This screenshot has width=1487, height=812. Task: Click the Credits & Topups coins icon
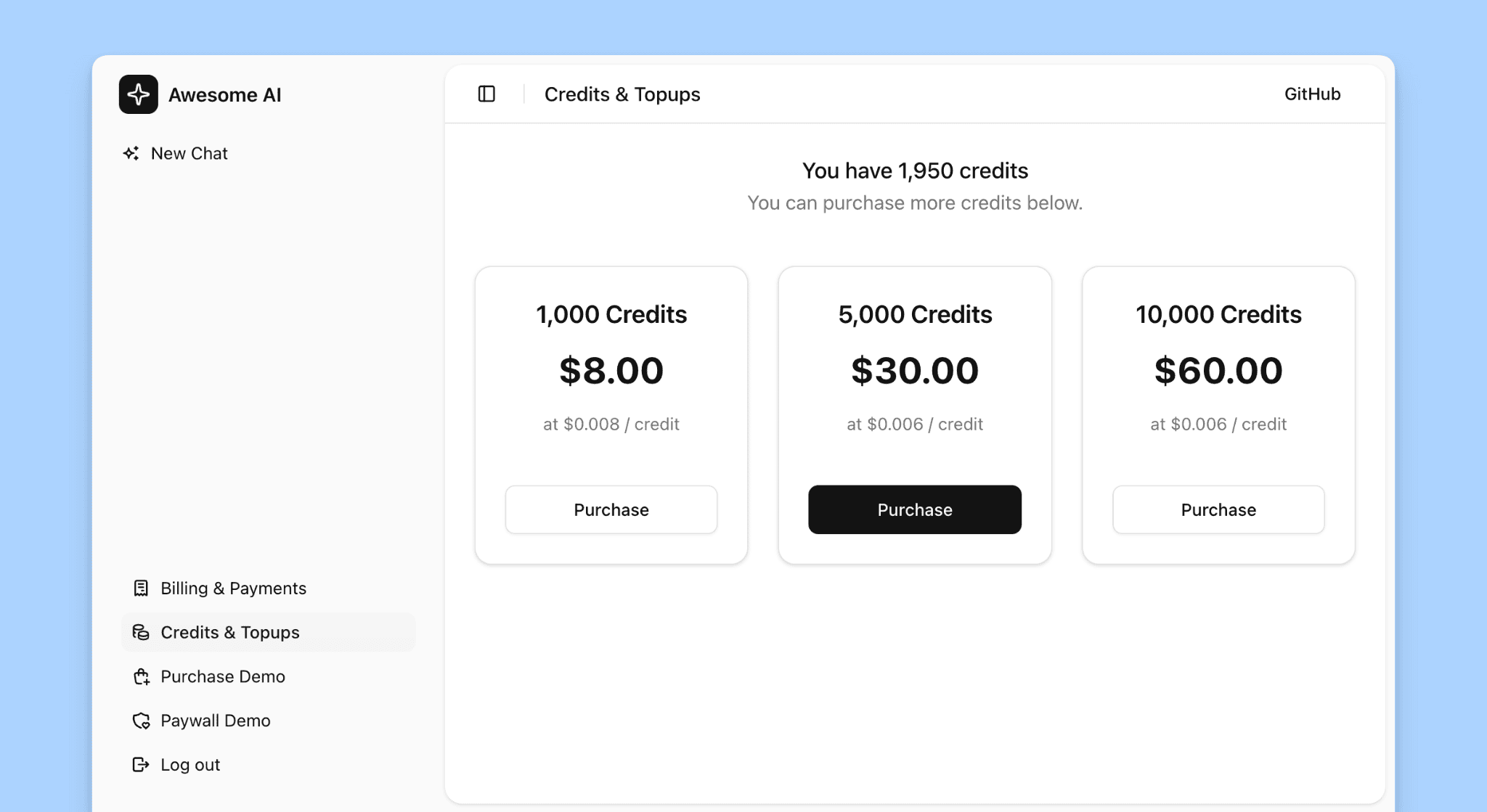(x=141, y=632)
